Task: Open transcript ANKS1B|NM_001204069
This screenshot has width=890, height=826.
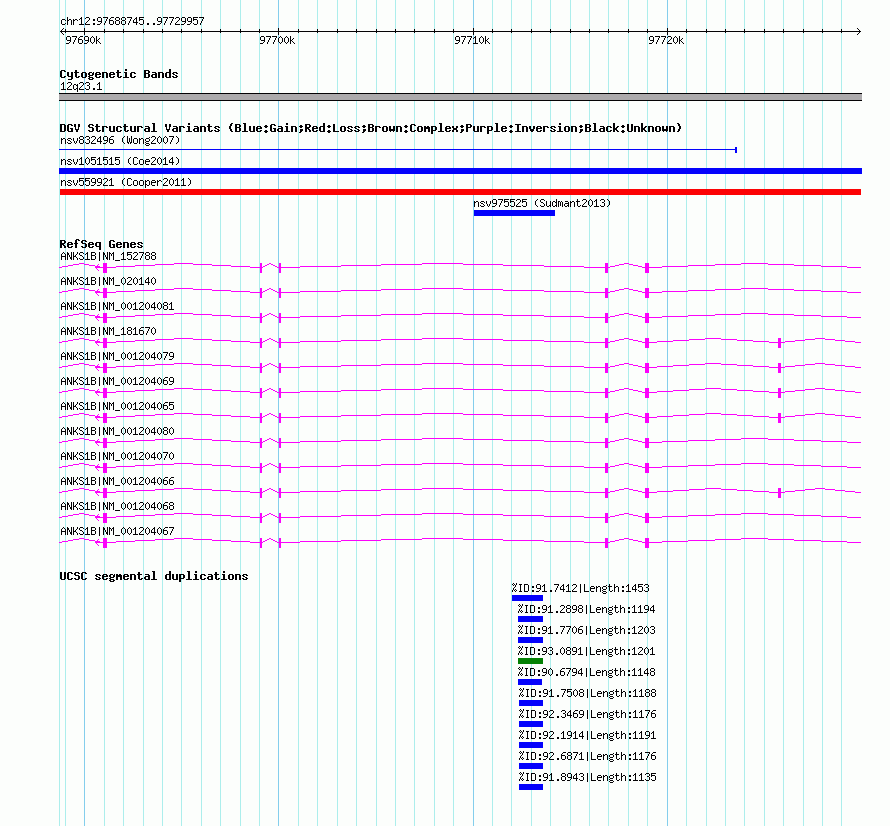Action: coord(117,381)
